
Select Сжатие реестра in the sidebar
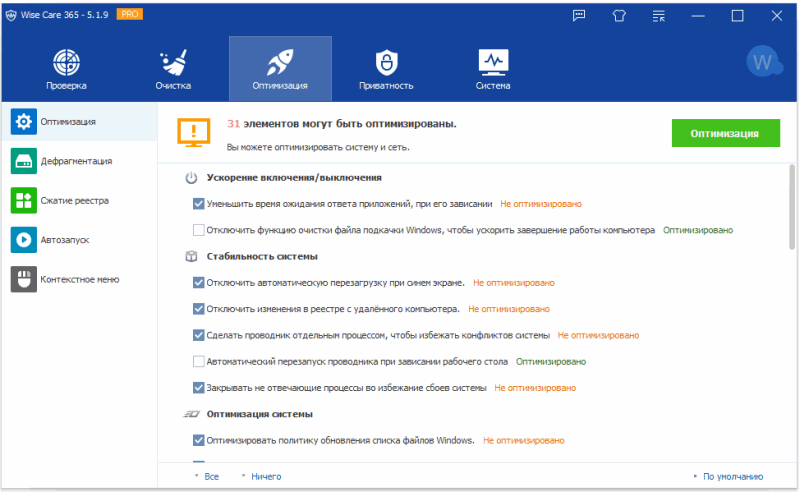pyautogui.click(x=75, y=200)
